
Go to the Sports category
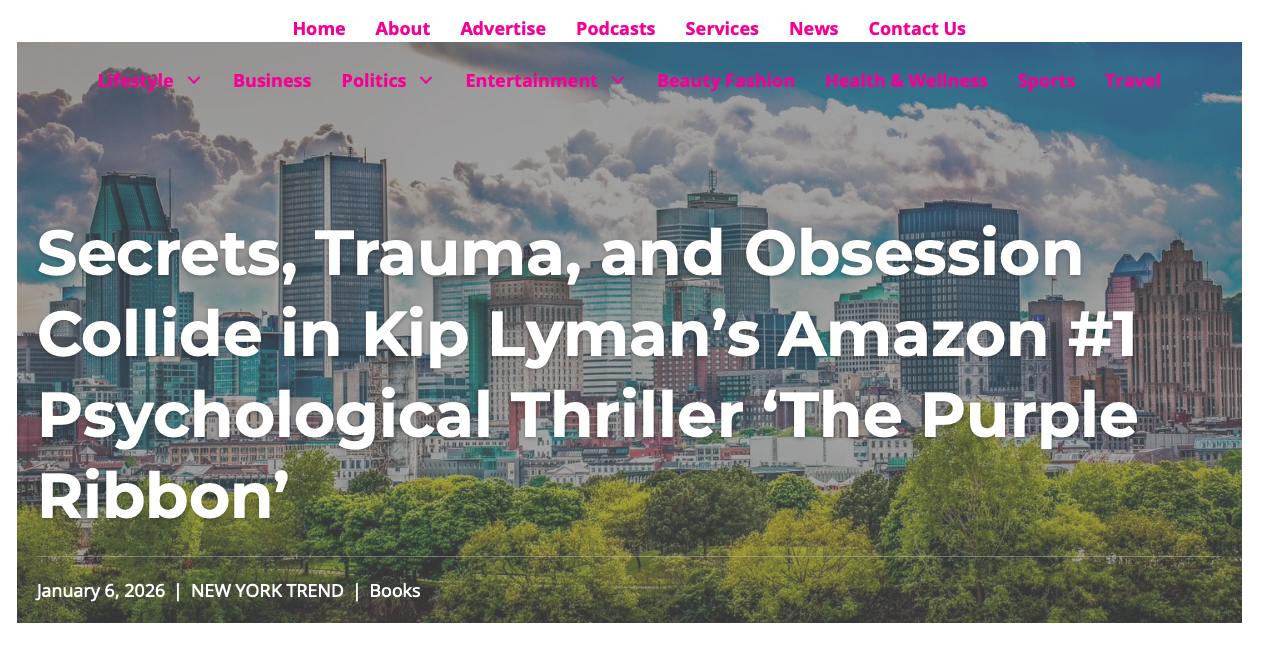pos(1047,81)
